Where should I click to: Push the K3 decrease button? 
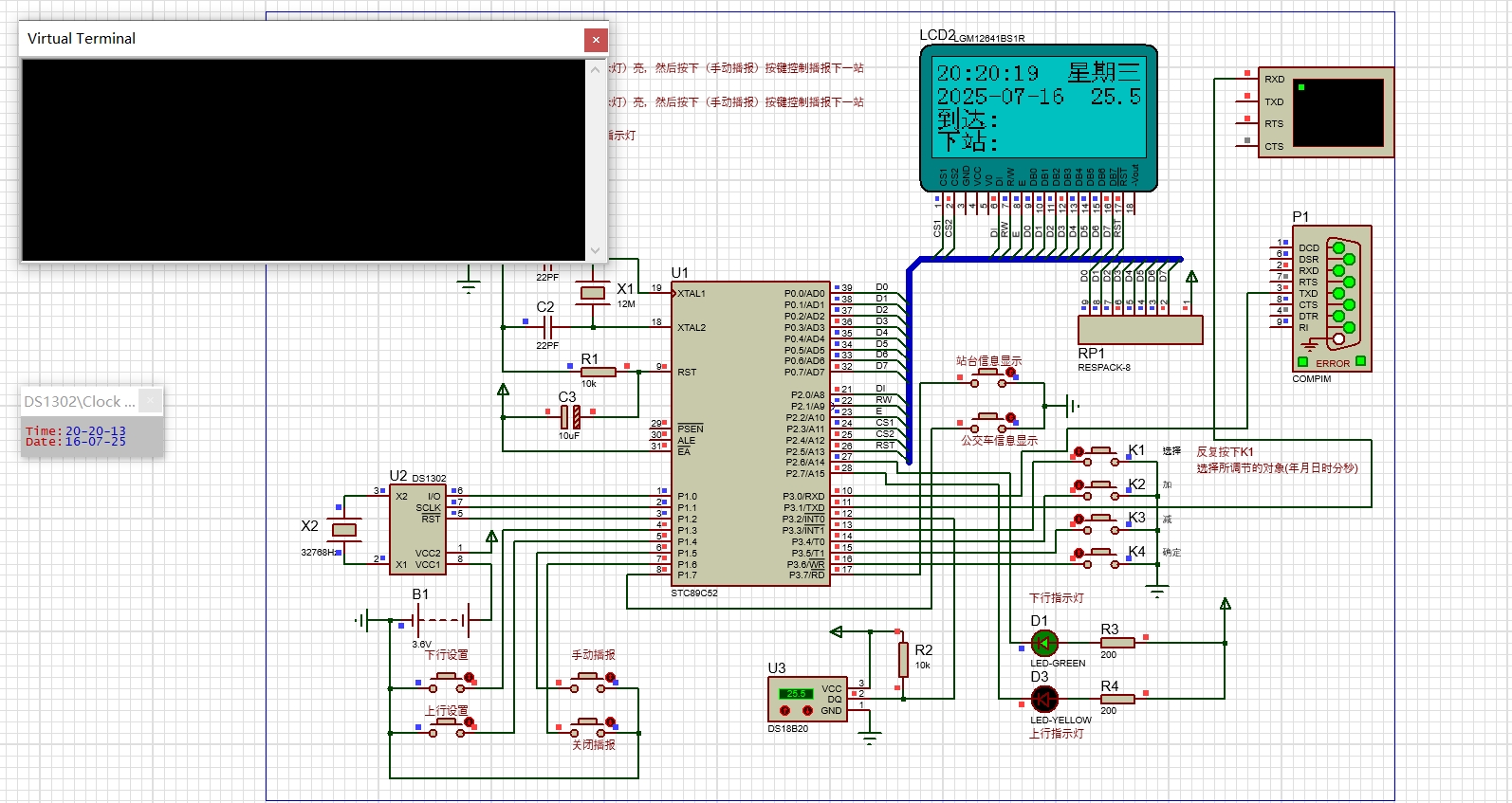(1100, 523)
